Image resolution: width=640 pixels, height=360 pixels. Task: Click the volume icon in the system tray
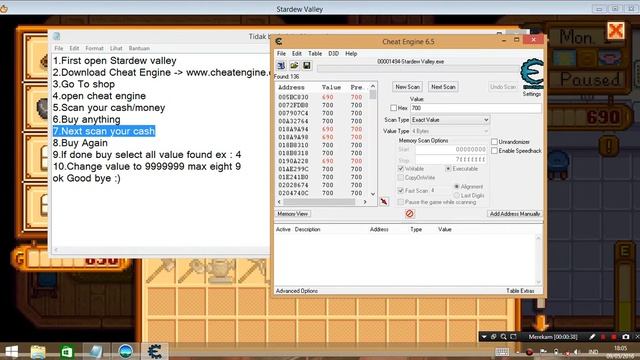tap(577, 352)
